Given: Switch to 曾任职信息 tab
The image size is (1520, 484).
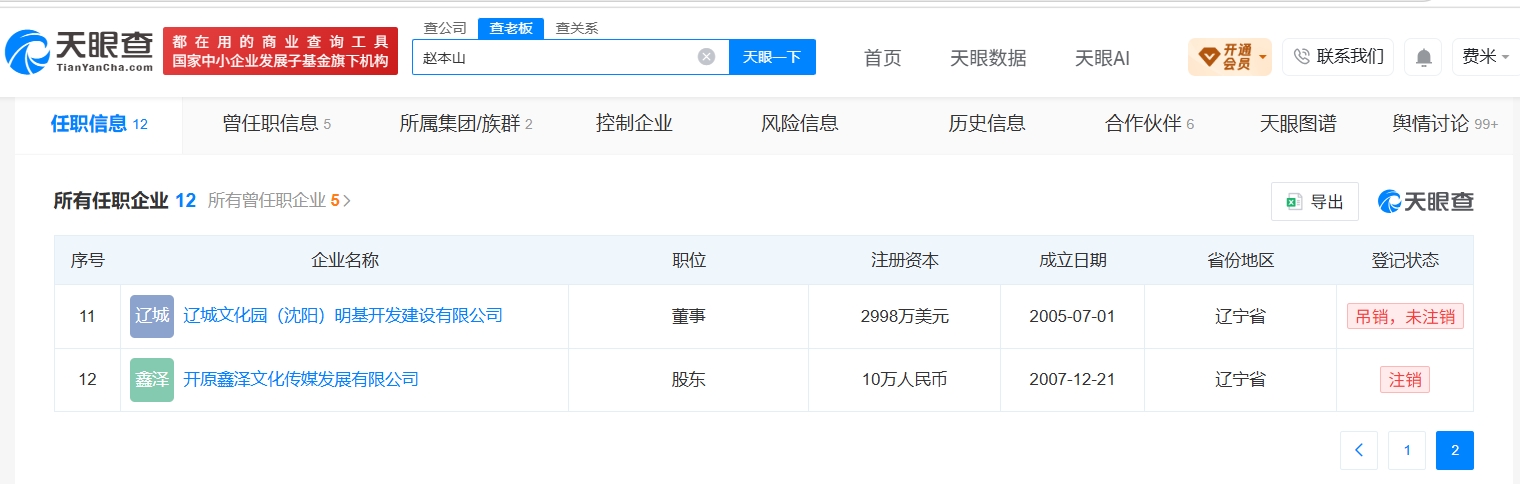Looking at the screenshot, I should (x=276, y=124).
